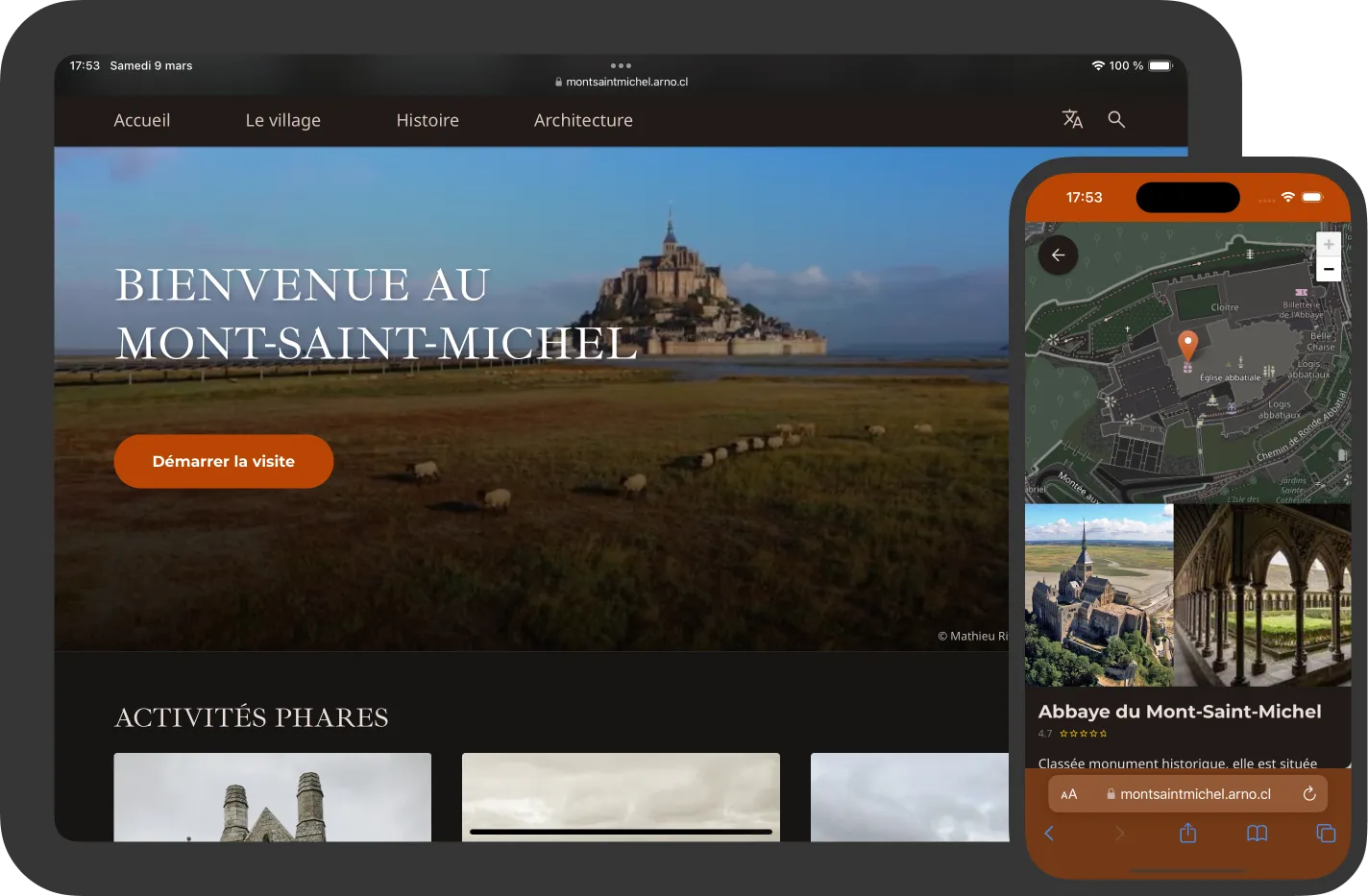Open the AA text size menu
Screen dimensions: 1368x896
click(x=1068, y=794)
